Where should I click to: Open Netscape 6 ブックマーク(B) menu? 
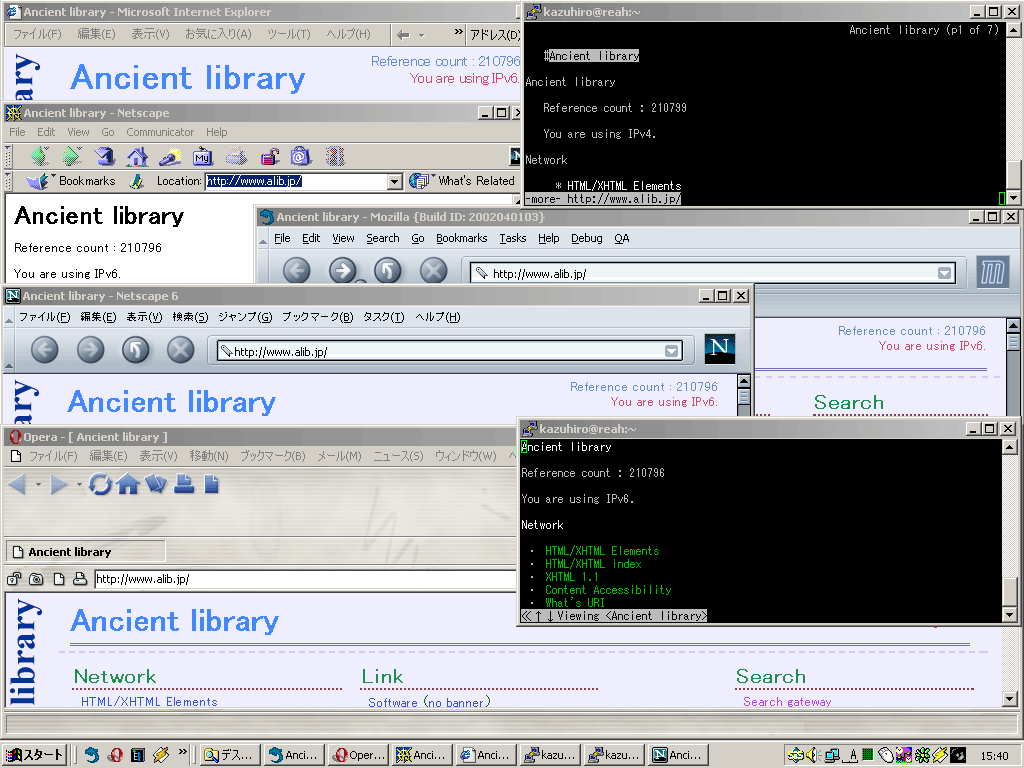317,317
